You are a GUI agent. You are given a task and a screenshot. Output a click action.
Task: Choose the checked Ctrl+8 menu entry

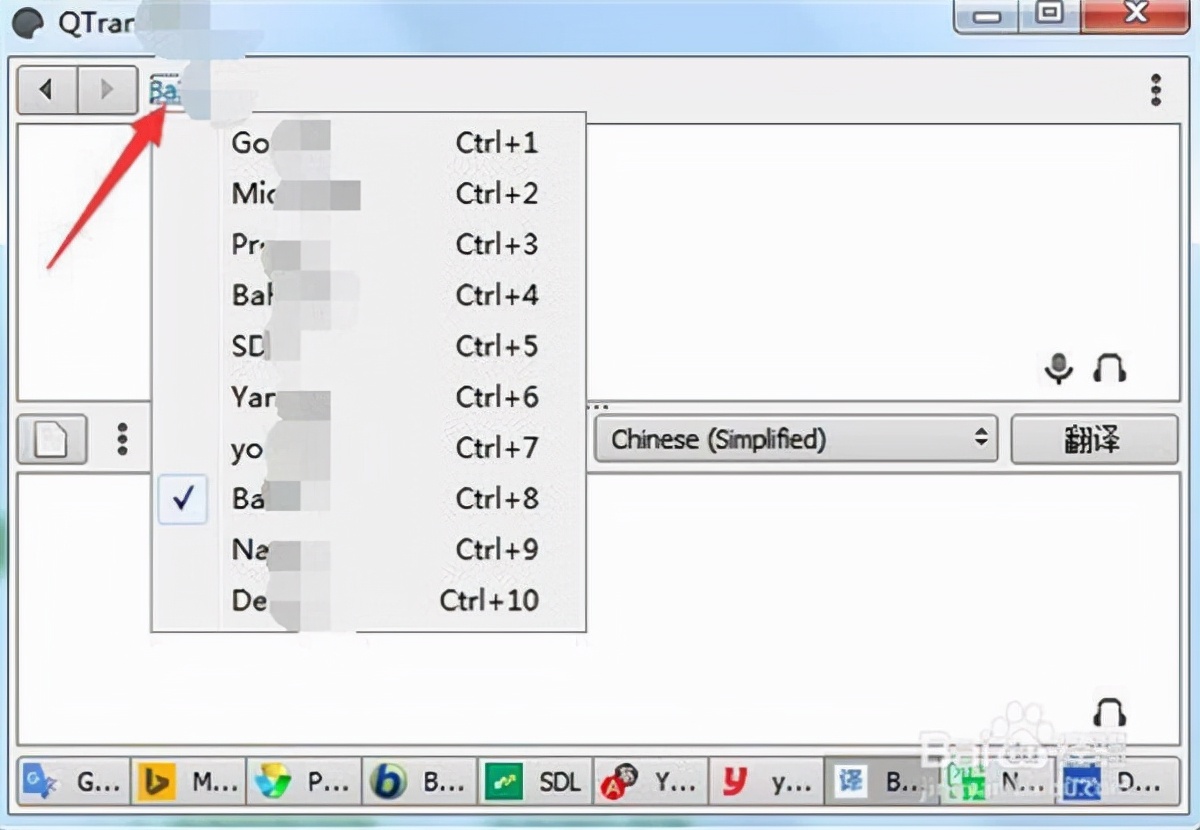coord(368,499)
